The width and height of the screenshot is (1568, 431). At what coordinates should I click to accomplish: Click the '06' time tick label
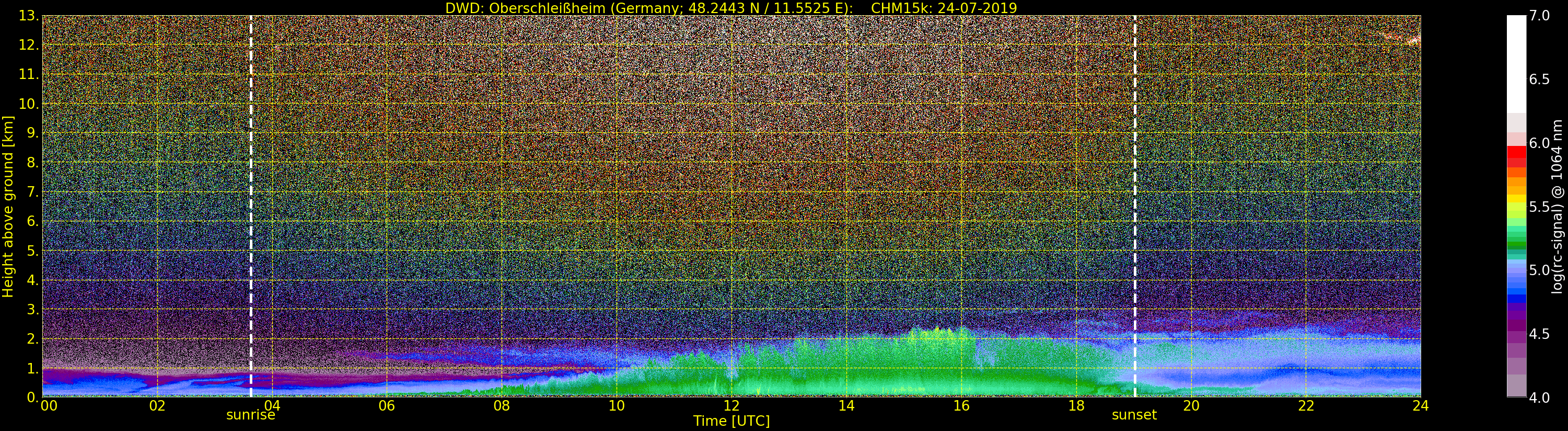pos(387,405)
